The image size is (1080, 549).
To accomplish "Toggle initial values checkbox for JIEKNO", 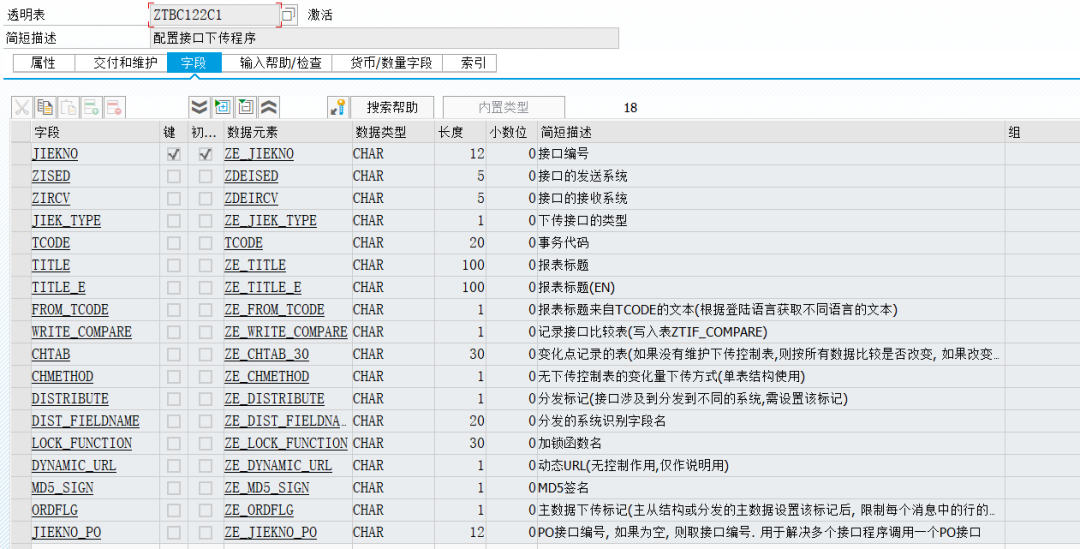I will pos(205,154).
